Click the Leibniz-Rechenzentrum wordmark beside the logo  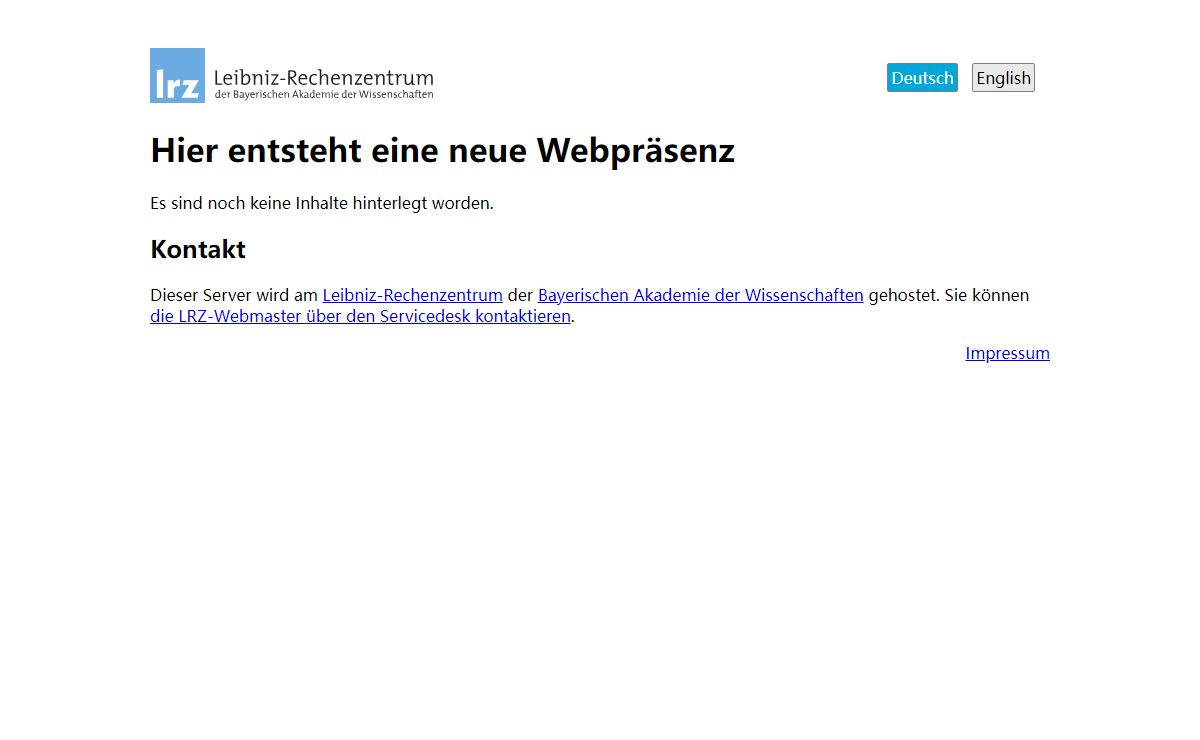click(323, 77)
